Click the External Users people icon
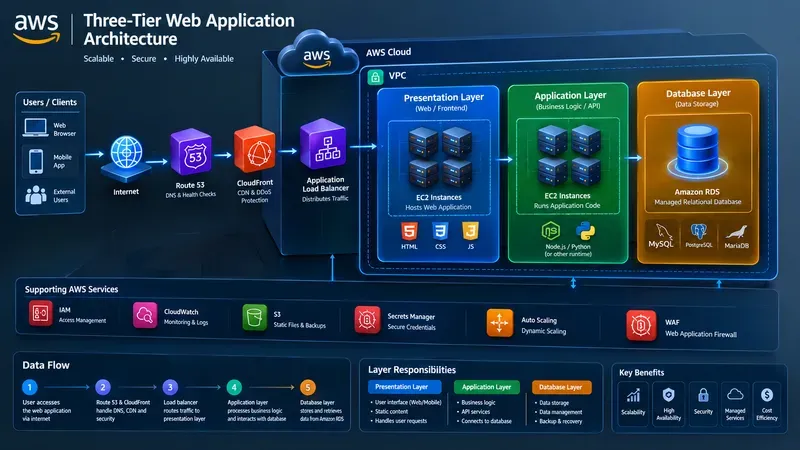800x450 pixels. pos(36,195)
